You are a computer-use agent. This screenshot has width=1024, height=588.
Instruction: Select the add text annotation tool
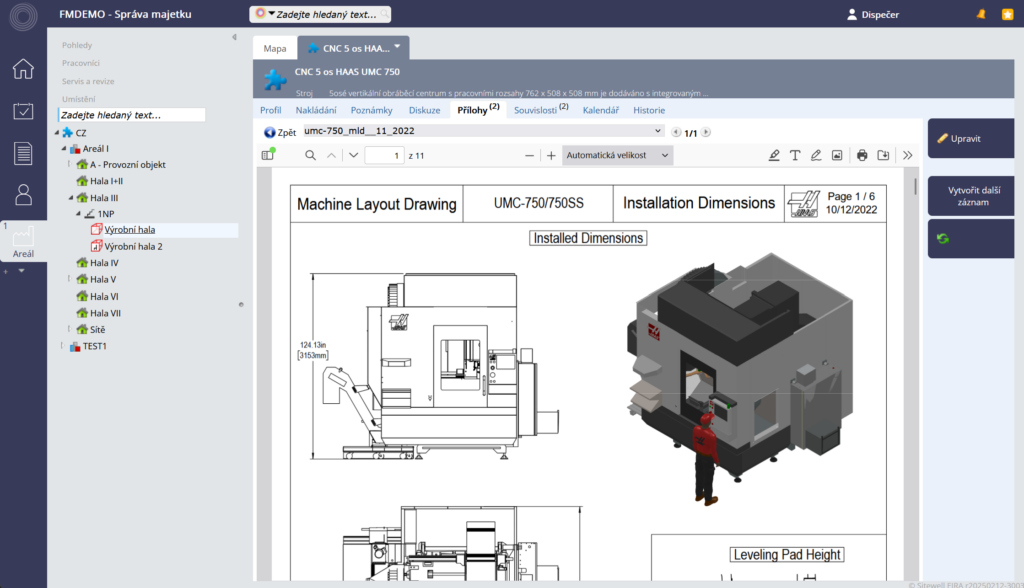(795, 155)
